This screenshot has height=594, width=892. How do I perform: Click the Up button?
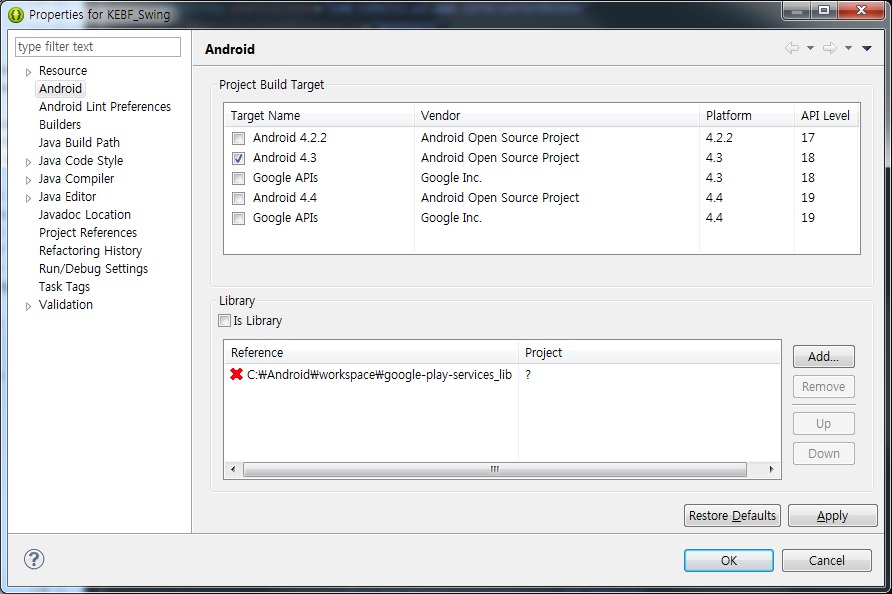(x=824, y=424)
